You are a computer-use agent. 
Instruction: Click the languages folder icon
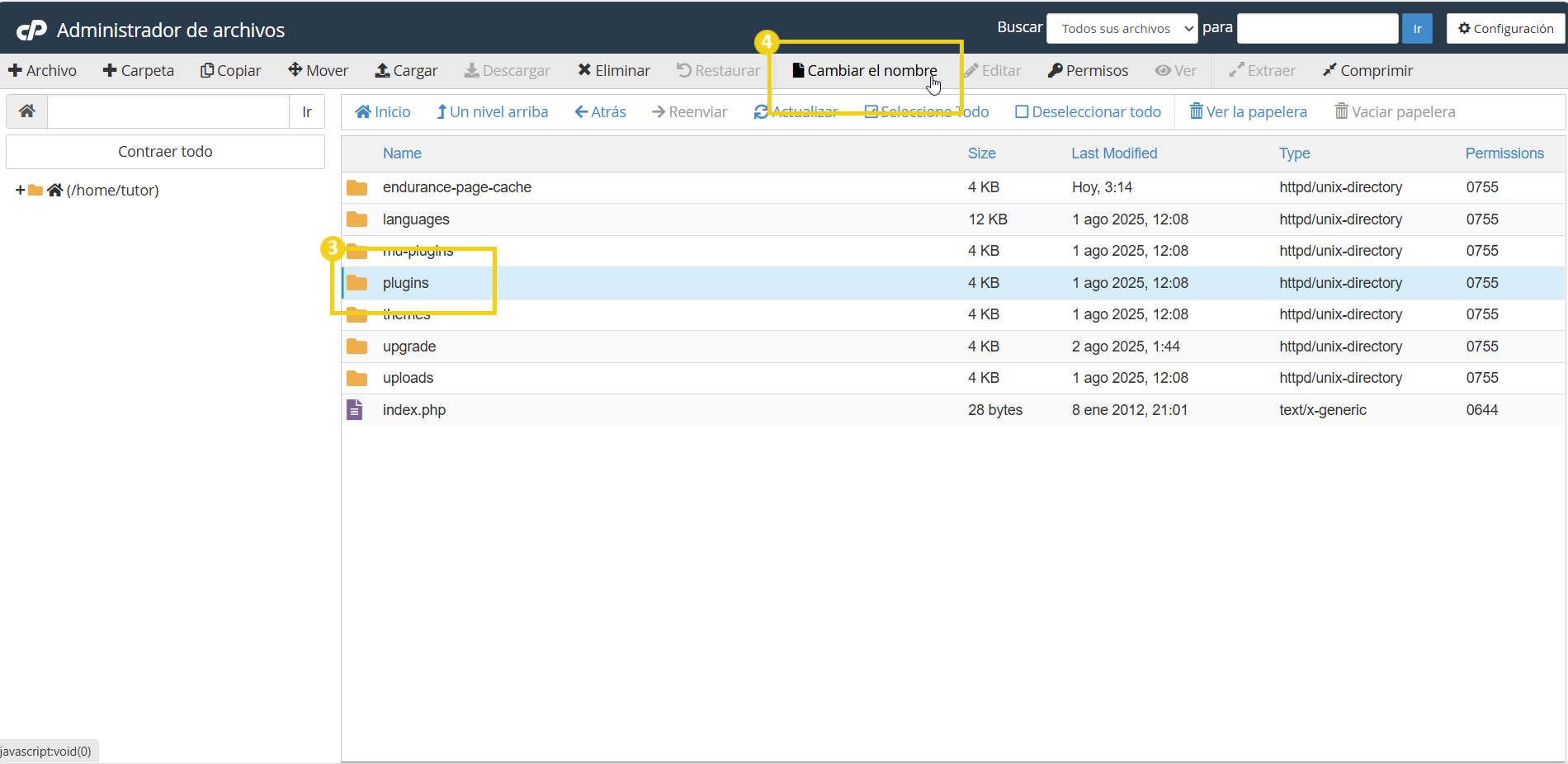pyautogui.click(x=357, y=219)
